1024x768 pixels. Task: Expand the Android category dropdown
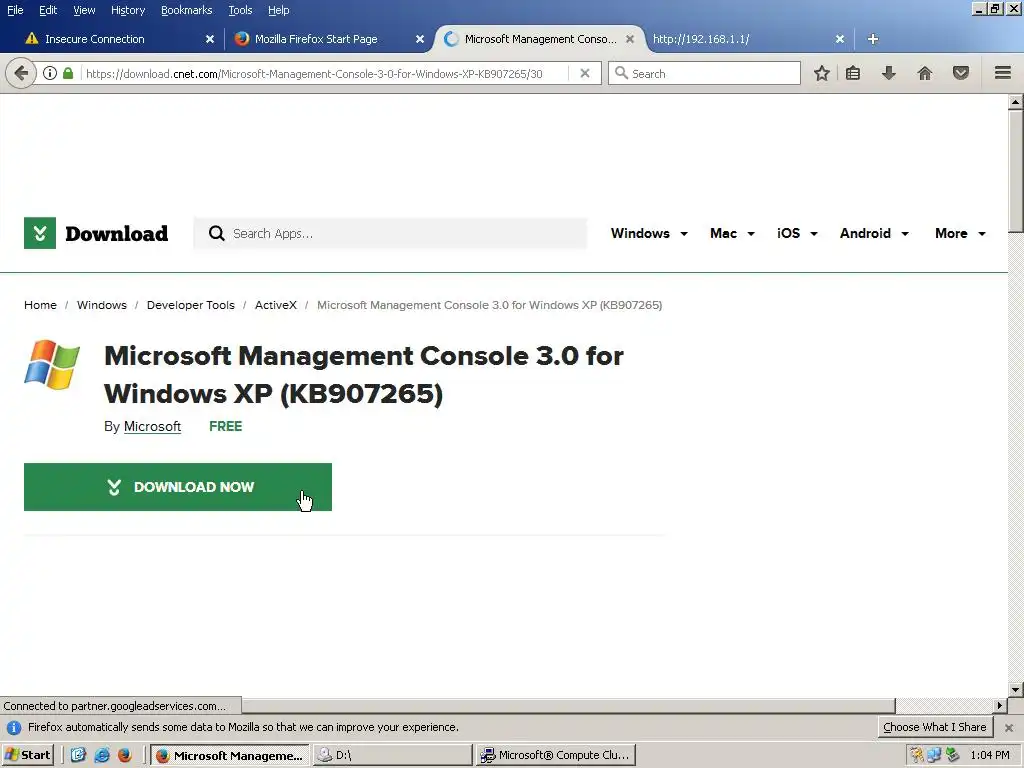pos(874,233)
